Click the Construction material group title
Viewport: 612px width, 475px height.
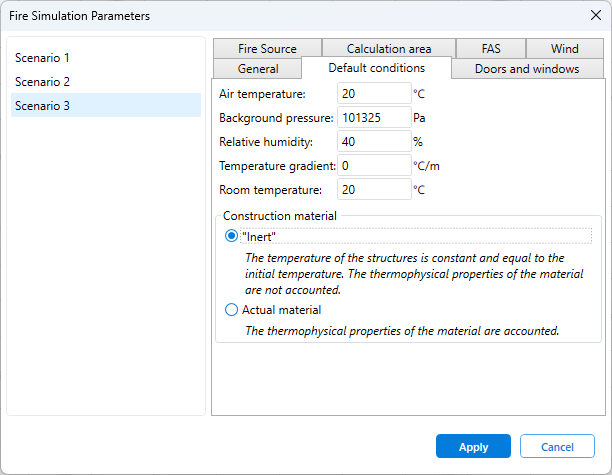click(279, 216)
